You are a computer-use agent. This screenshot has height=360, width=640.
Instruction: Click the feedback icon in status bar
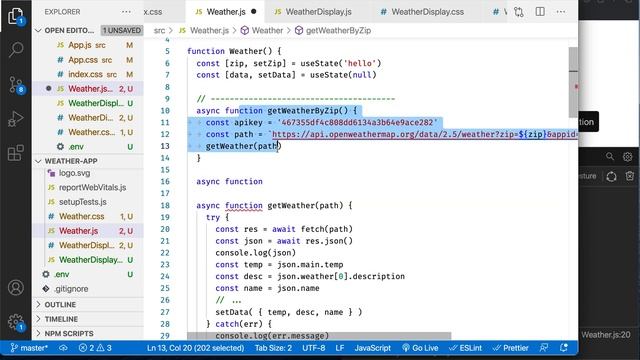point(544,348)
